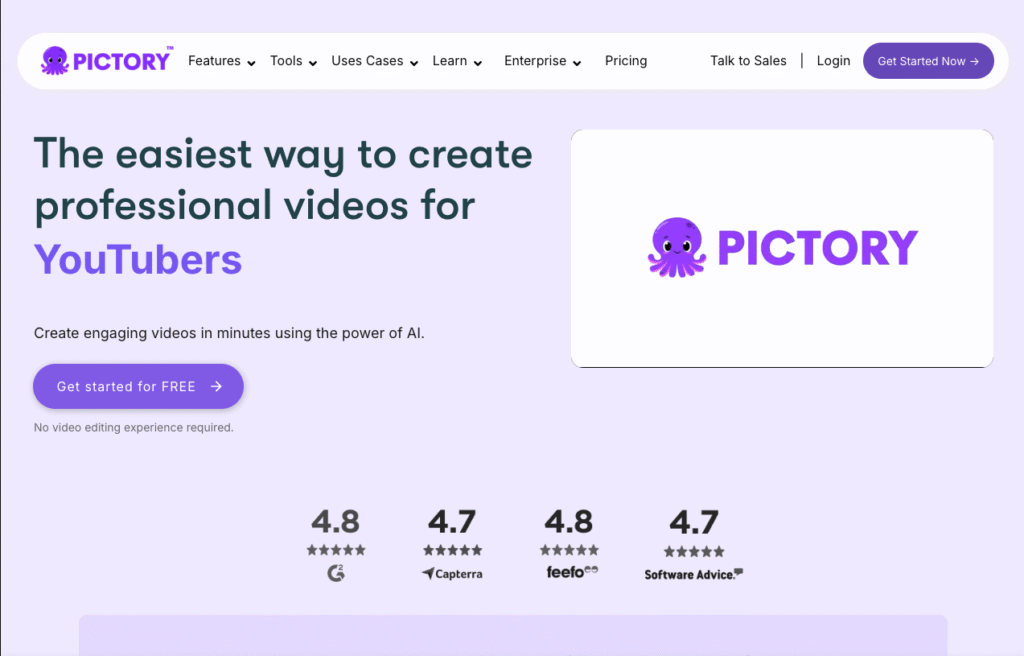This screenshot has width=1024, height=656.
Task: Open the Uses Cases menu
Action: click(x=367, y=61)
